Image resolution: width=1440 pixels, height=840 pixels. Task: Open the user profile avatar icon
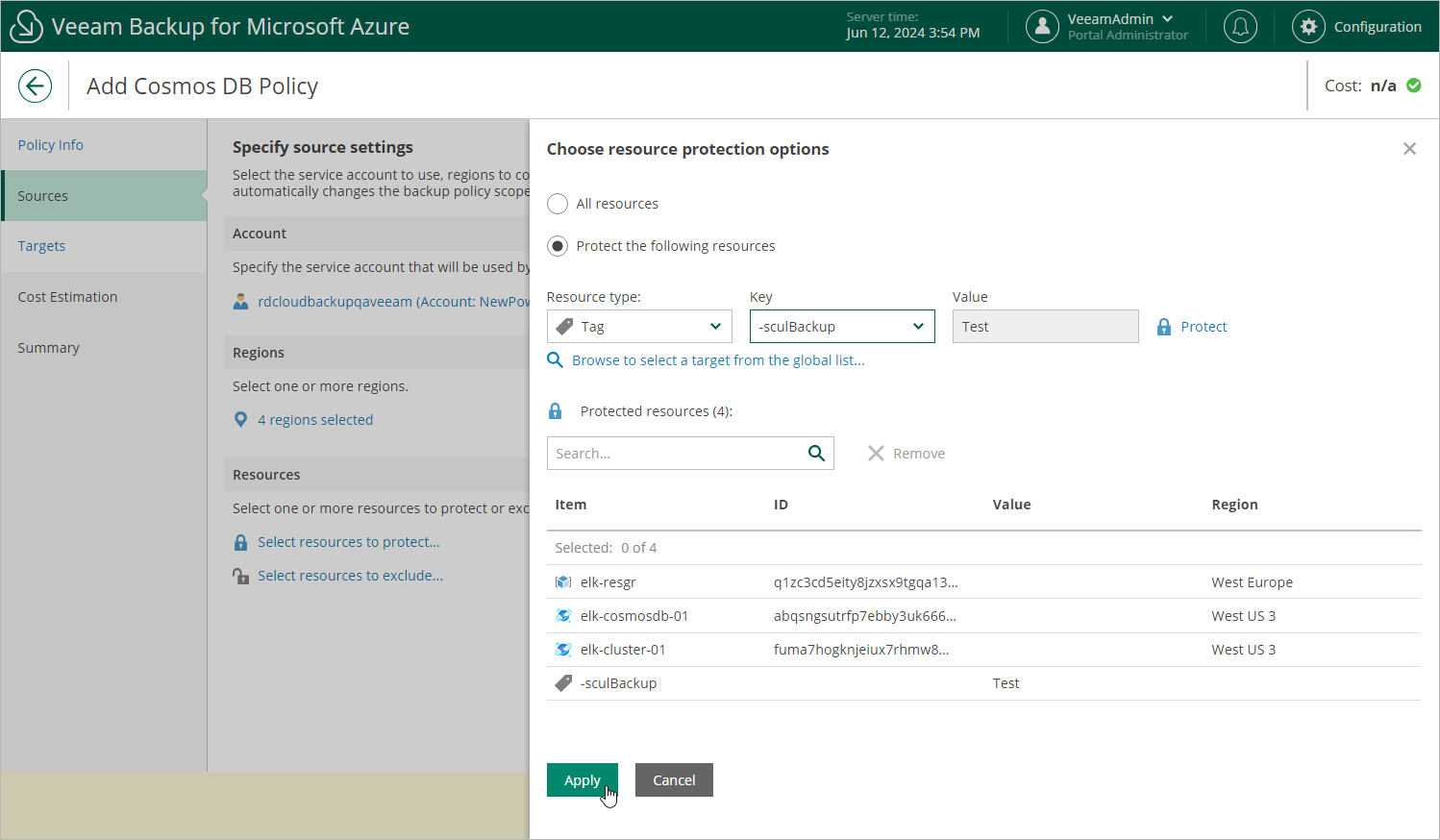(1042, 26)
